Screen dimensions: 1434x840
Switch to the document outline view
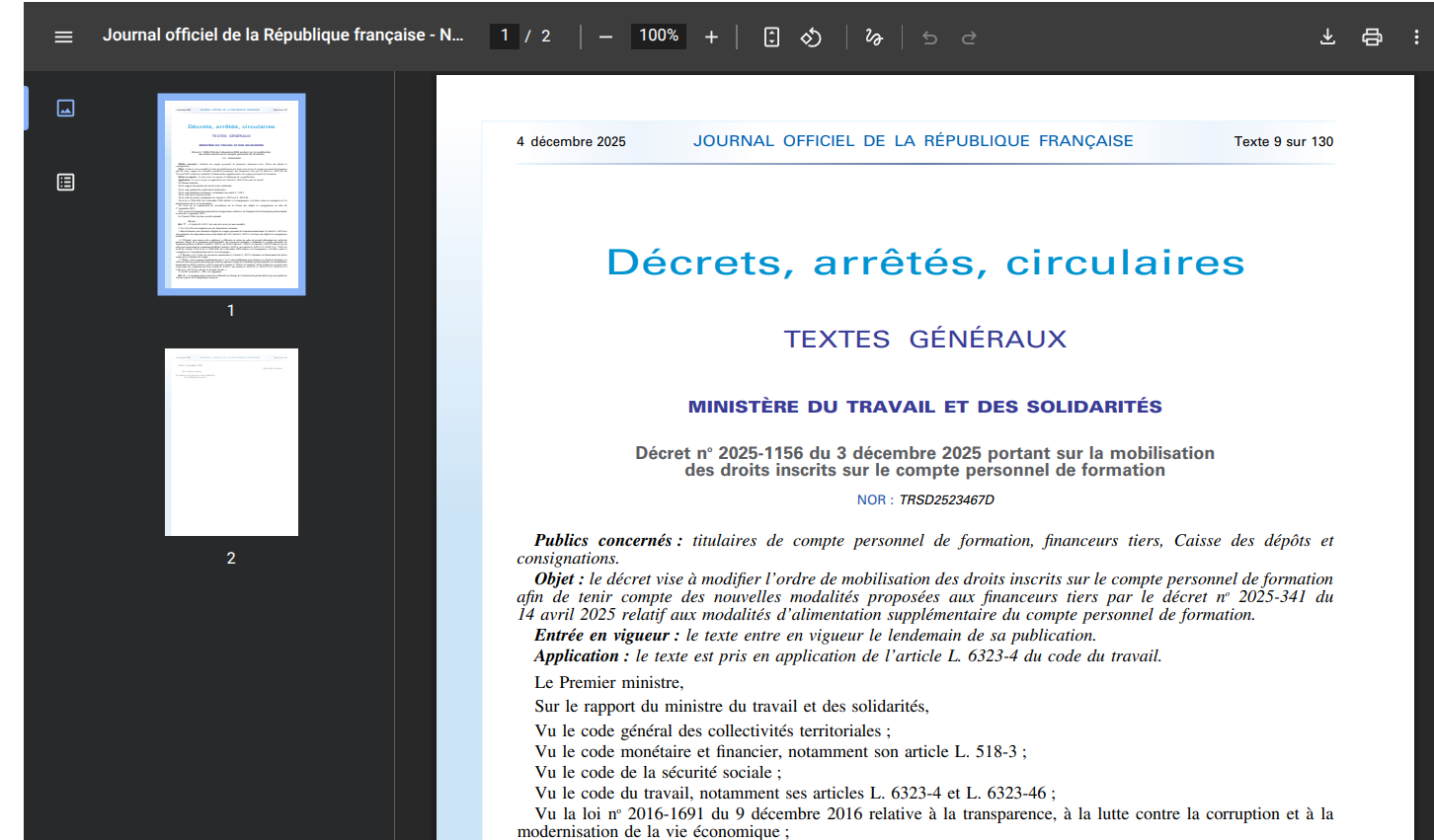65,182
